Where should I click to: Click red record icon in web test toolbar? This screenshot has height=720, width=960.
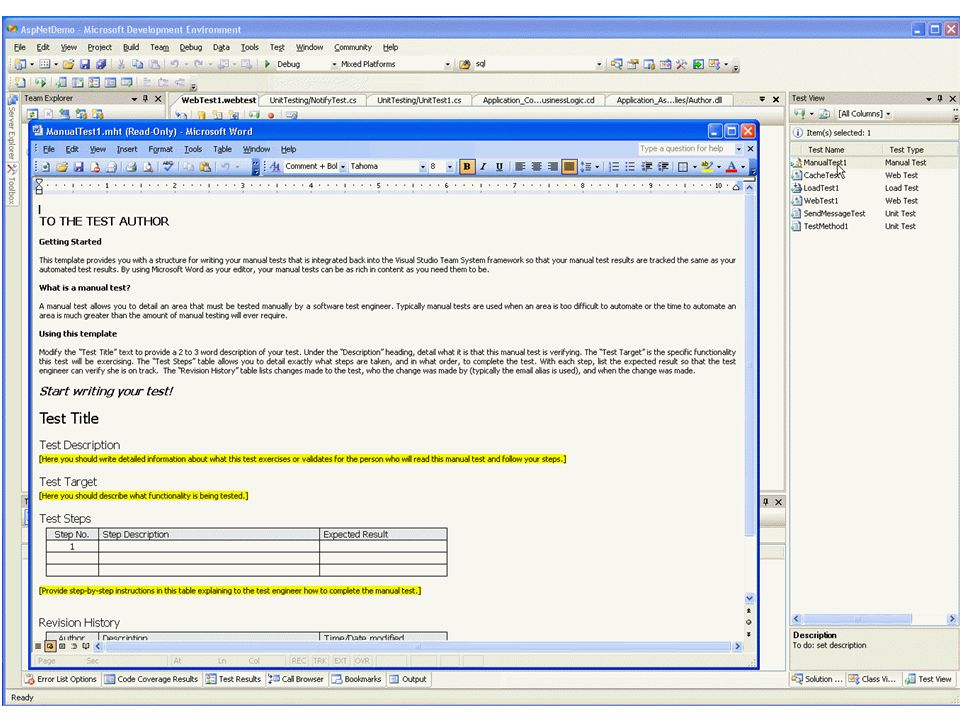[271, 115]
